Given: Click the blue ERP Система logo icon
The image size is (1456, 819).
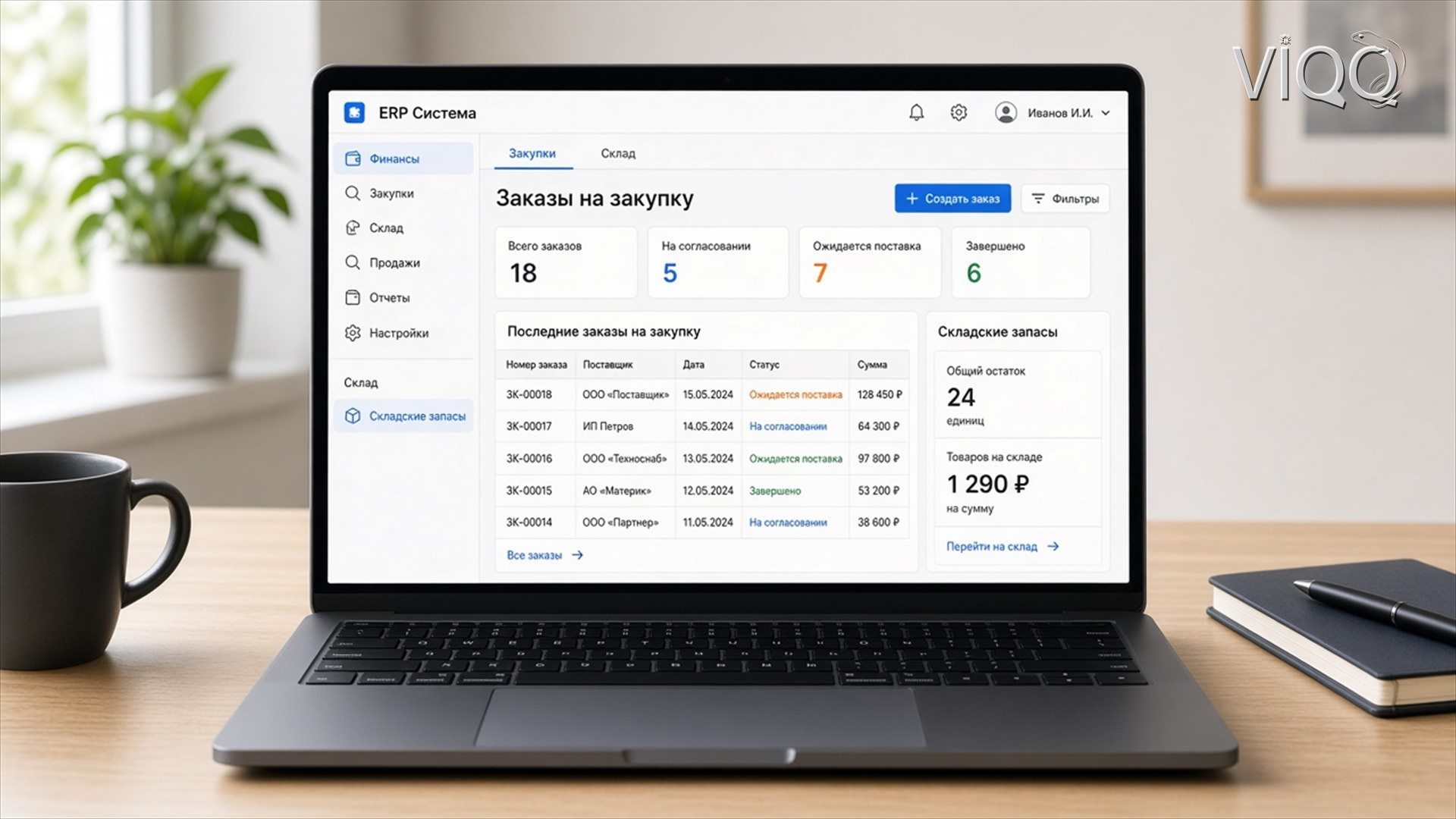Looking at the screenshot, I should pyautogui.click(x=354, y=113).
